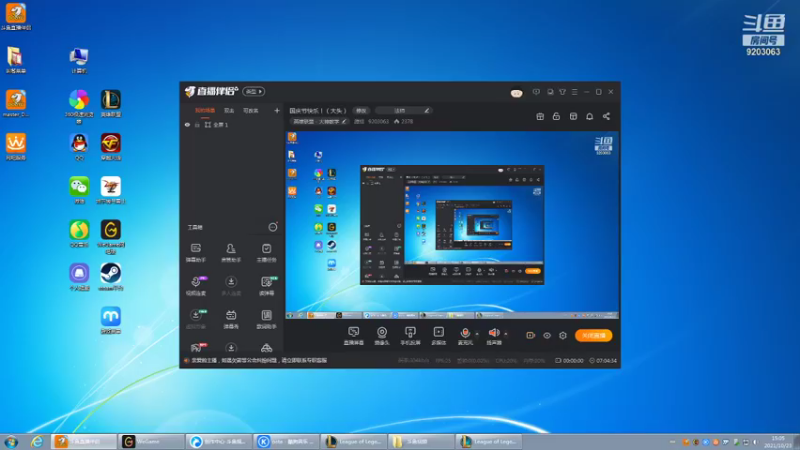Open hamburger menu in streaming app title bar

[x=574, y=92]
